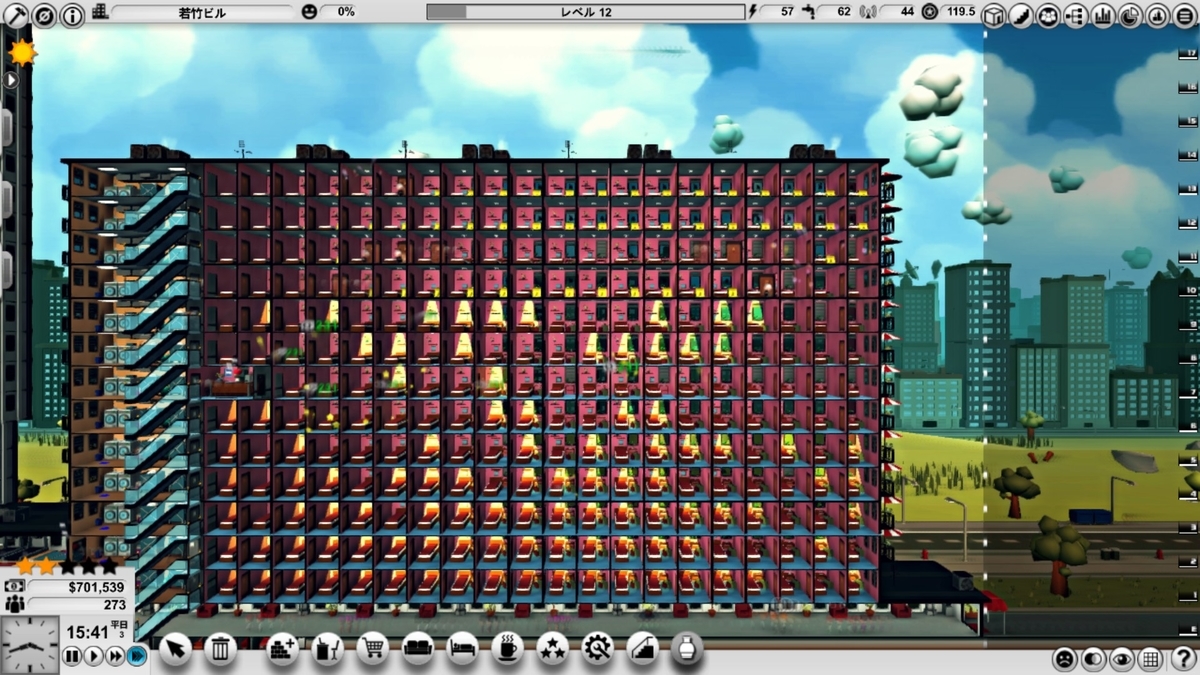Image resolution: width=1200 pixels, height=675 pixels.
Task: Click the money bill icon
Action: pyautogui.click(x=15, y=587)
